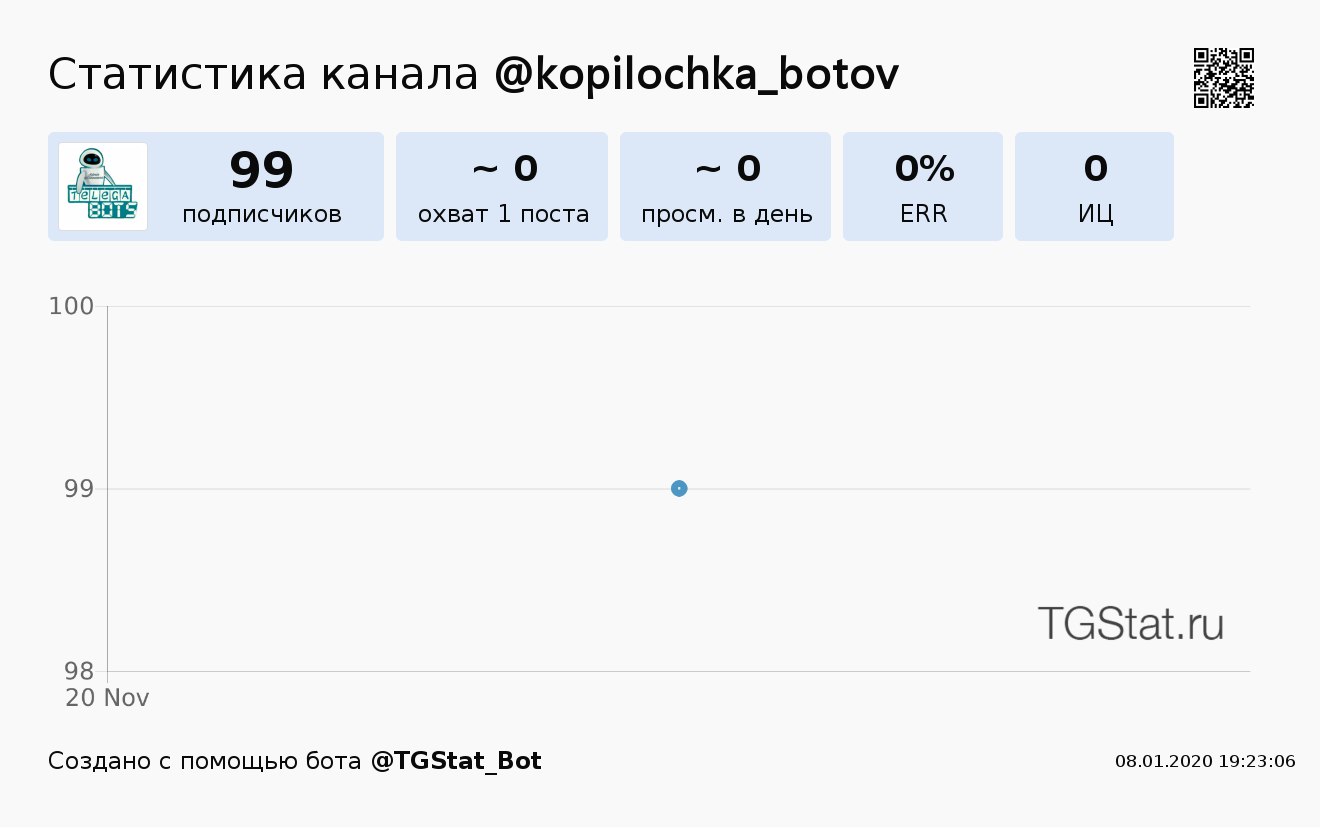The height and width of the screenshot is (828, 1320).
Task: Click the 99 y-axis label
Action: point(79,489)
